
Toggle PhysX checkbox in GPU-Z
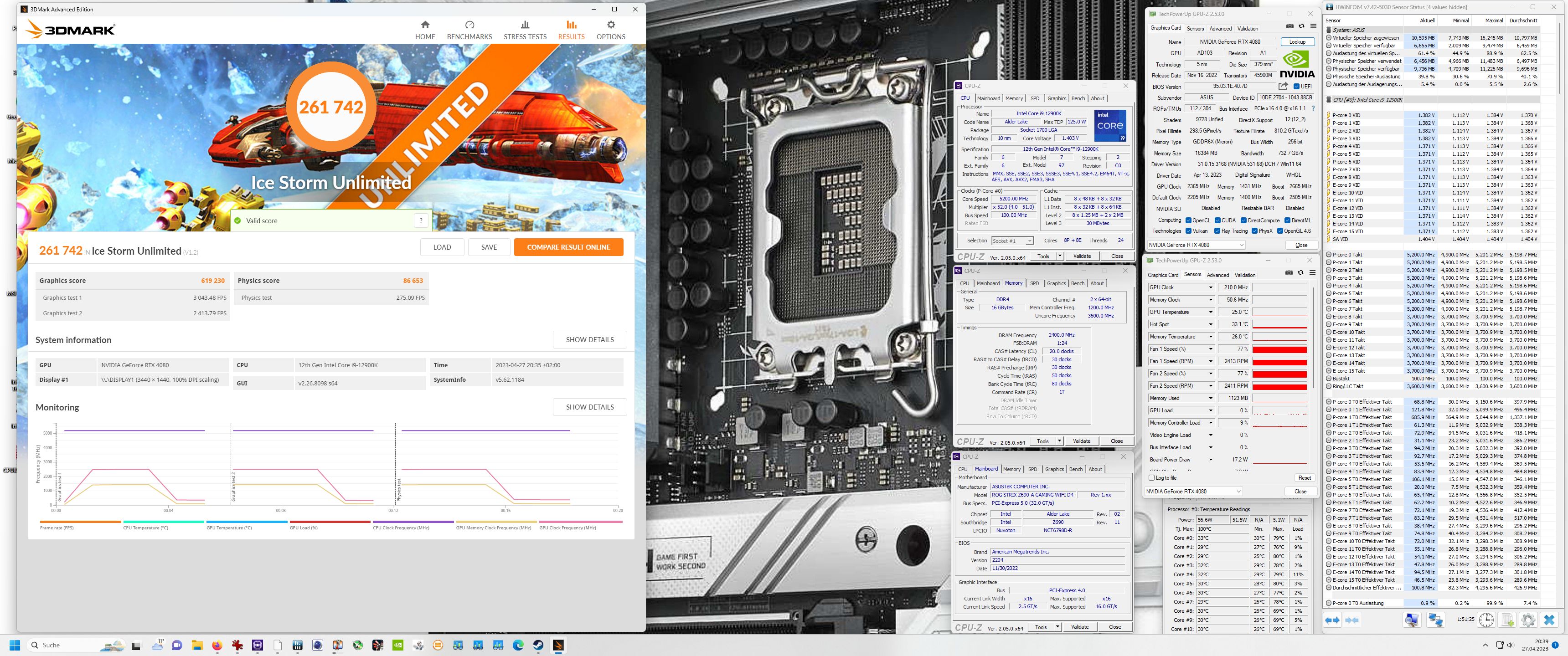1254,231
